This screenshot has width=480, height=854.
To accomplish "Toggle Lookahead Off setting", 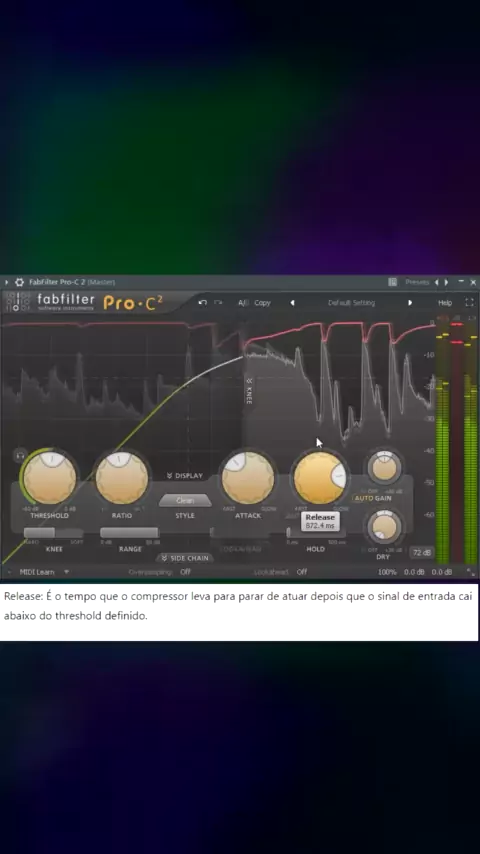I will (x=302, y=572).
